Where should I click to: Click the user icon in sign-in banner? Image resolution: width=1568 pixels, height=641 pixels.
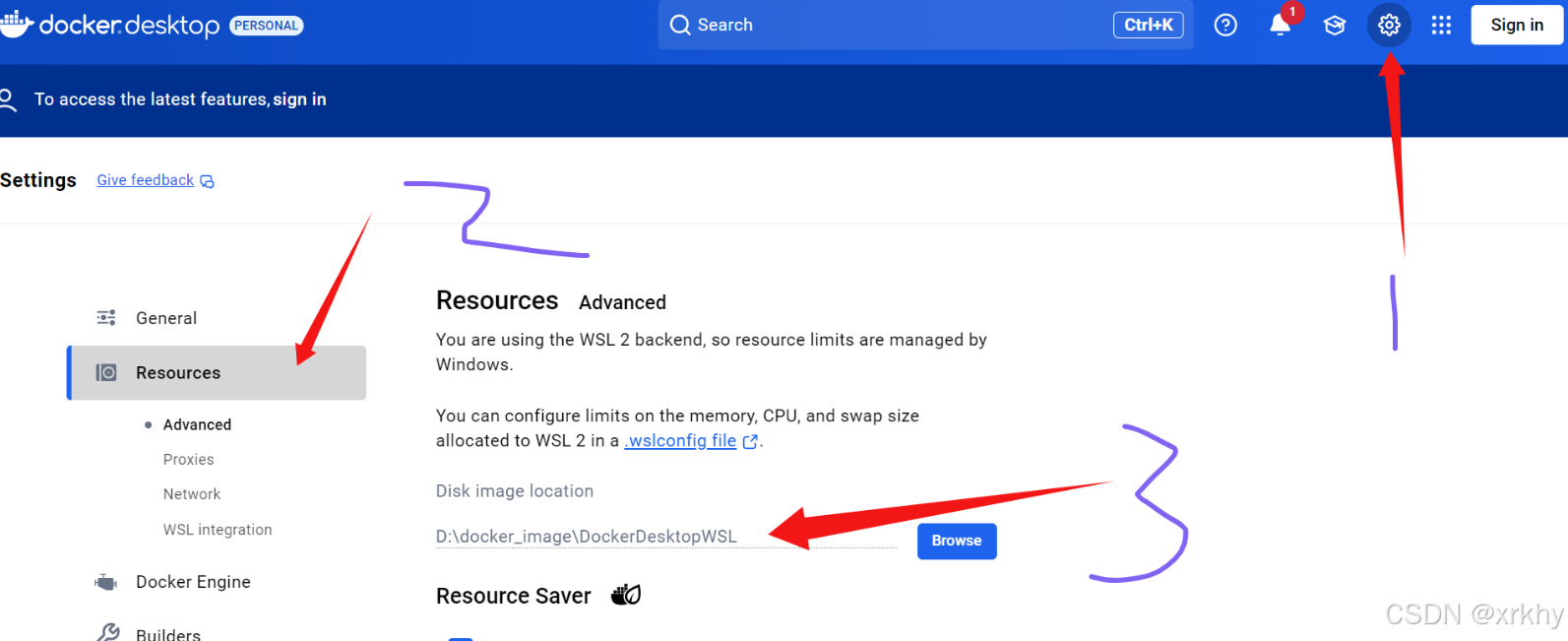[8, 99]
